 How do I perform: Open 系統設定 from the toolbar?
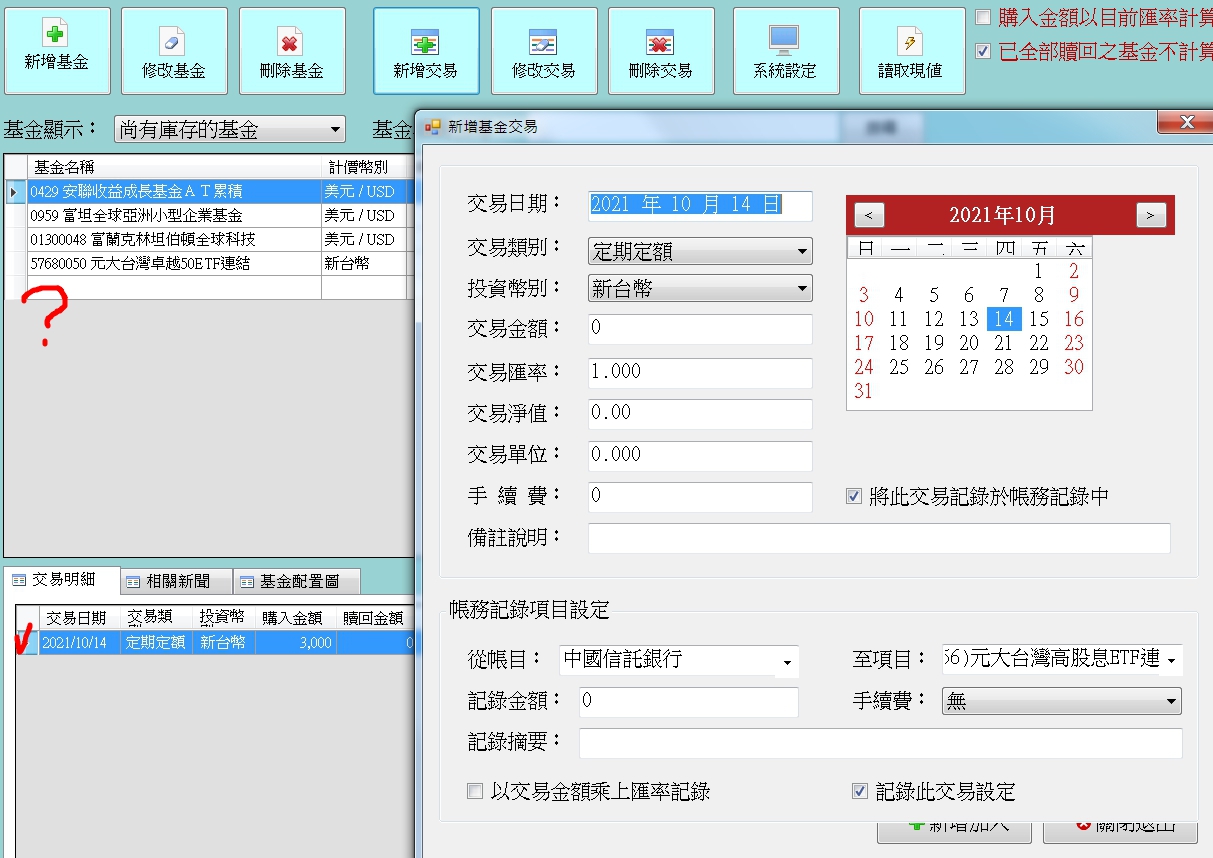click(x=786, y=51)
